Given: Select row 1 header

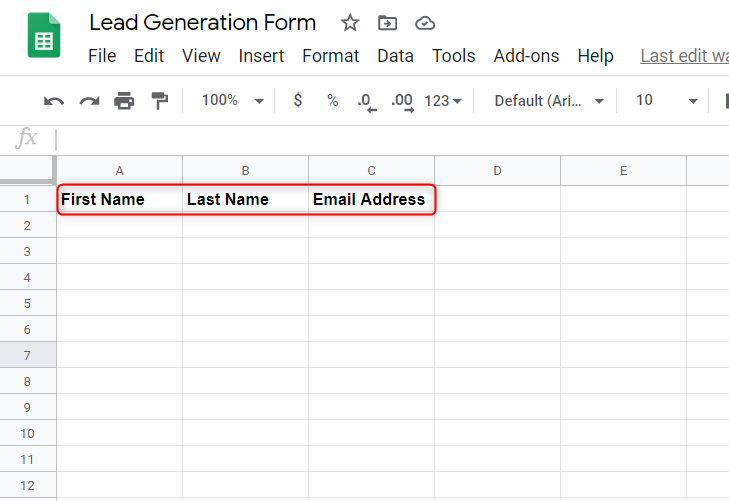Looking at the screenshot, I should coord(27,199).
